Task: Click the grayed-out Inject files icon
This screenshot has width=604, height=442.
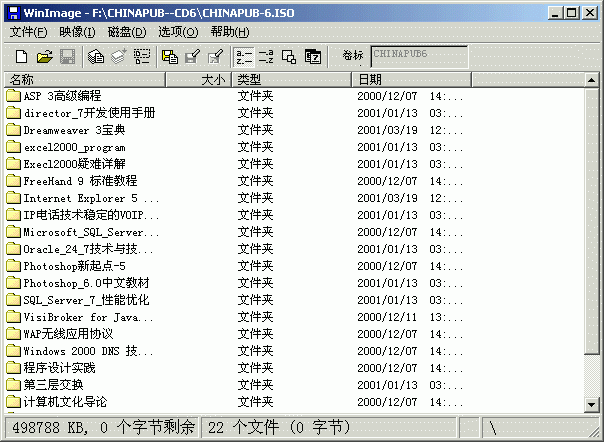Action: click(119, 57)
